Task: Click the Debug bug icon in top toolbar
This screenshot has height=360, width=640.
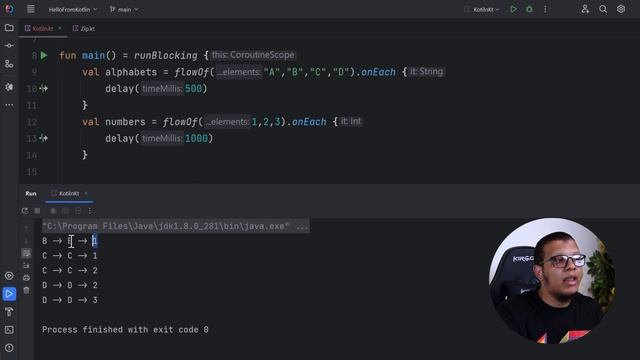Action: point(529,9)
